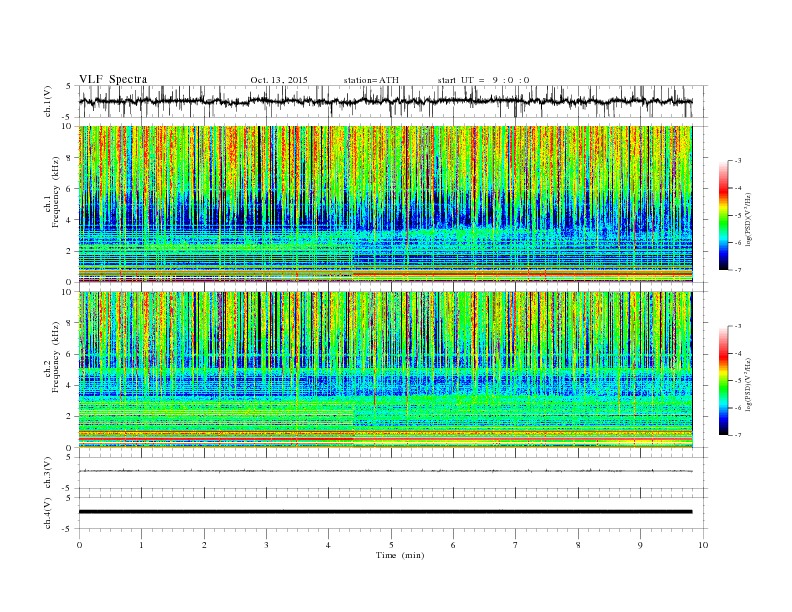The height and width of the screenshot is (612, 792).
Task: Click the "-7" tick on ch.1 colorbar
Action: click(x=738, y=270)
